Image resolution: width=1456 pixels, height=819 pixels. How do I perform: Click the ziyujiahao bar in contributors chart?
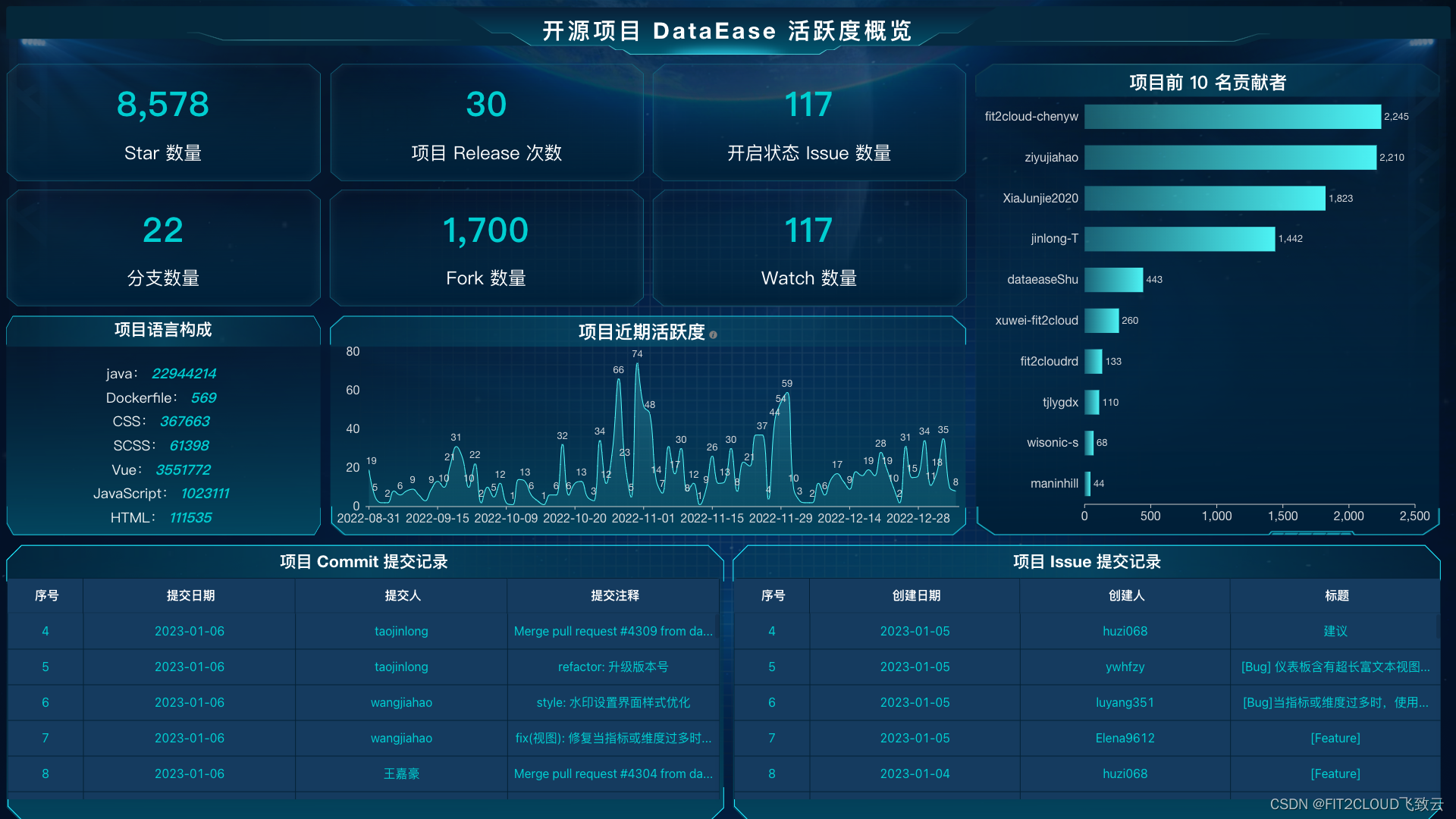click(1229, 158)
